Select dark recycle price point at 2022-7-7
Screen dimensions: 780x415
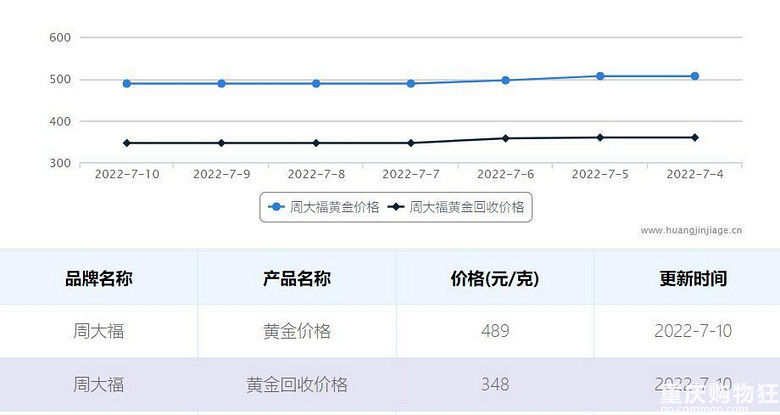click(x=411, y=143)
